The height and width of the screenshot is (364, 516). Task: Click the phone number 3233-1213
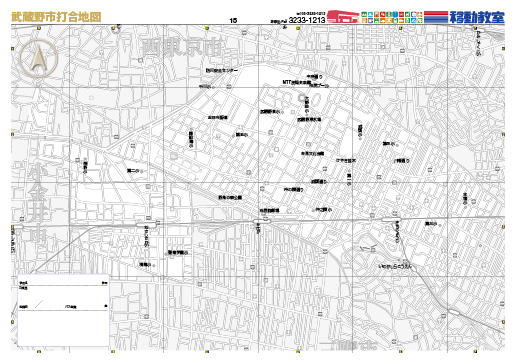coord(307,20)
